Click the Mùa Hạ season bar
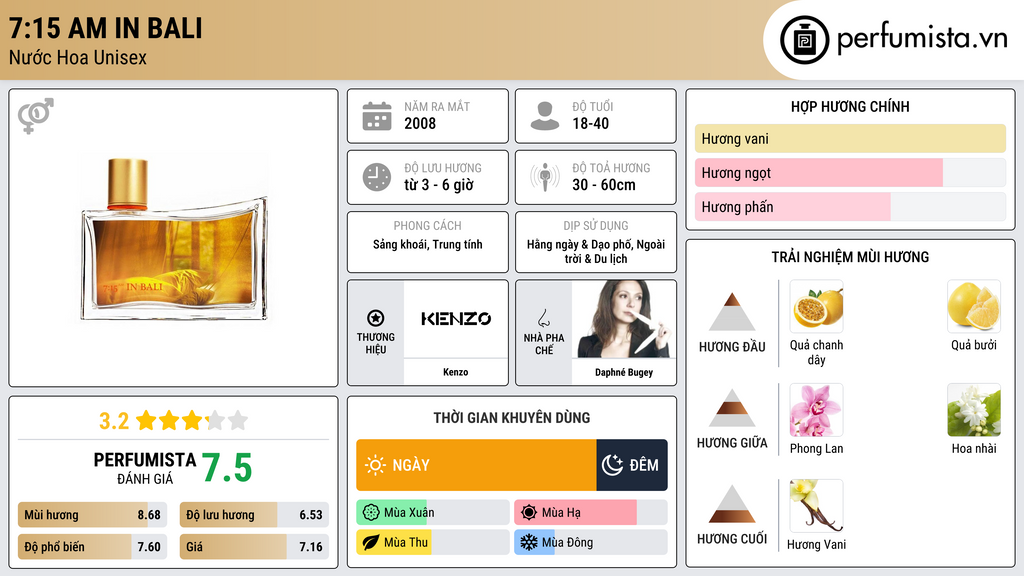The height and width of the screenshot is (576, 1024). 591,513
